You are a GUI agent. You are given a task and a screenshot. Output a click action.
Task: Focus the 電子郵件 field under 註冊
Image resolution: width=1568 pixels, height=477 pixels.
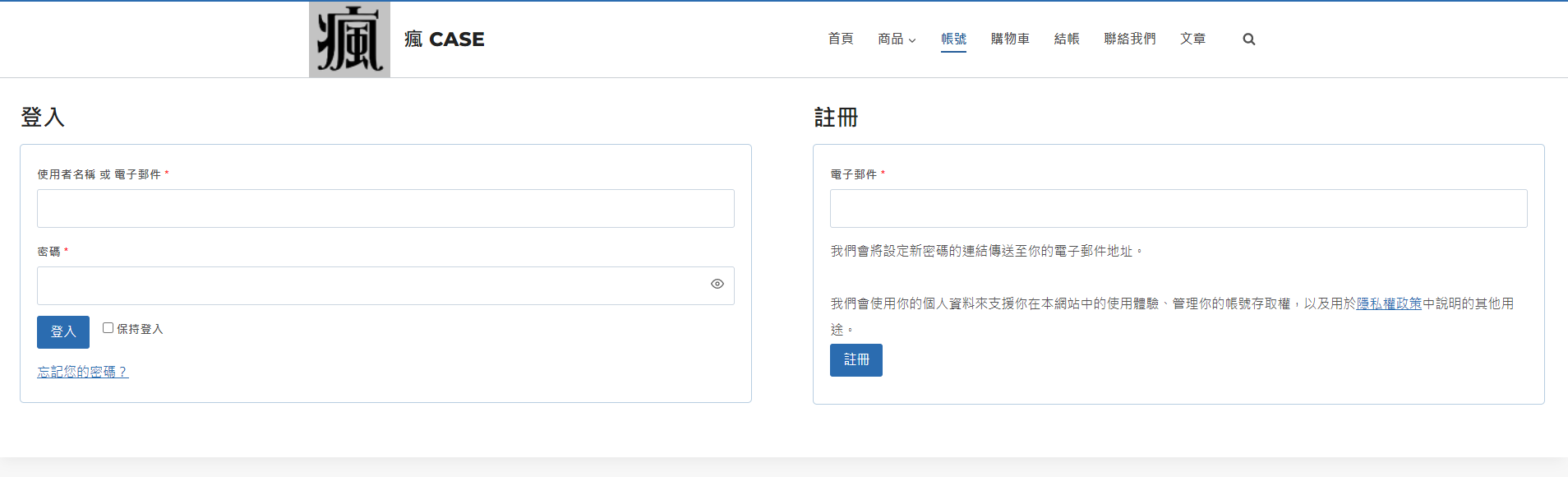1178,209
